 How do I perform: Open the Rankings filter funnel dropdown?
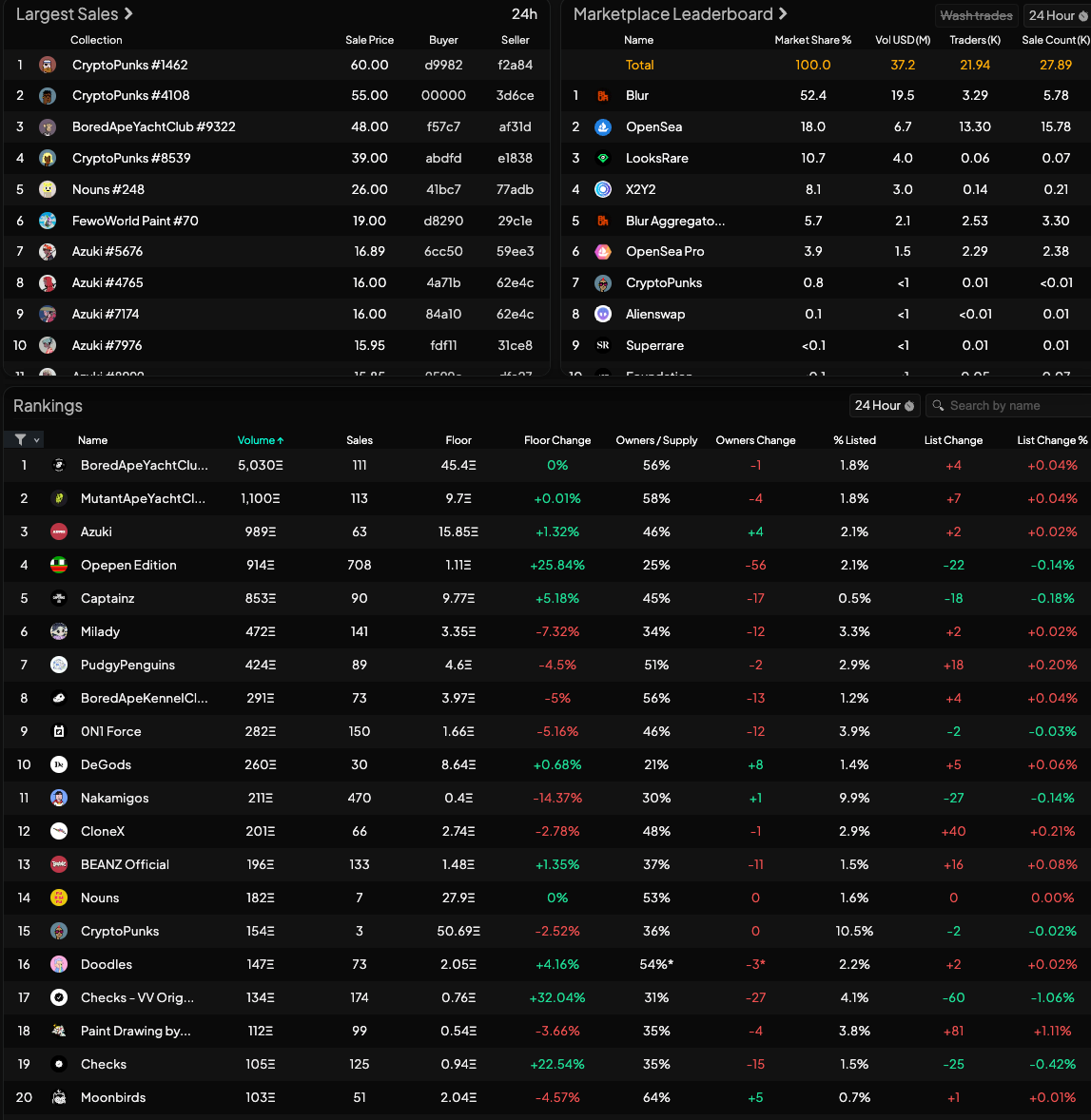coord(27,440)
